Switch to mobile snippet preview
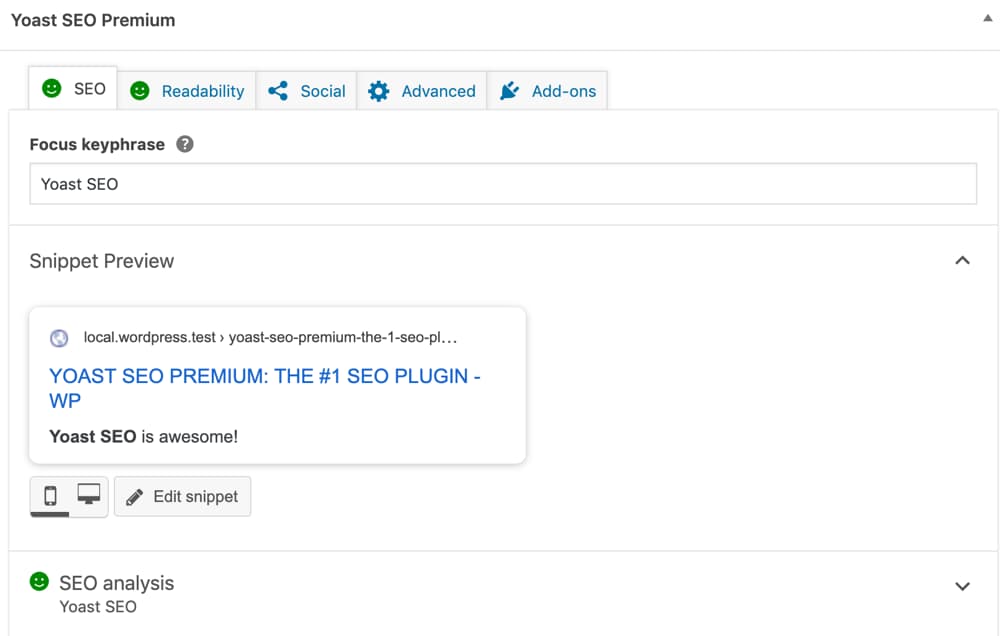Viewport: 1000px width, 636px height. point(50,495)
